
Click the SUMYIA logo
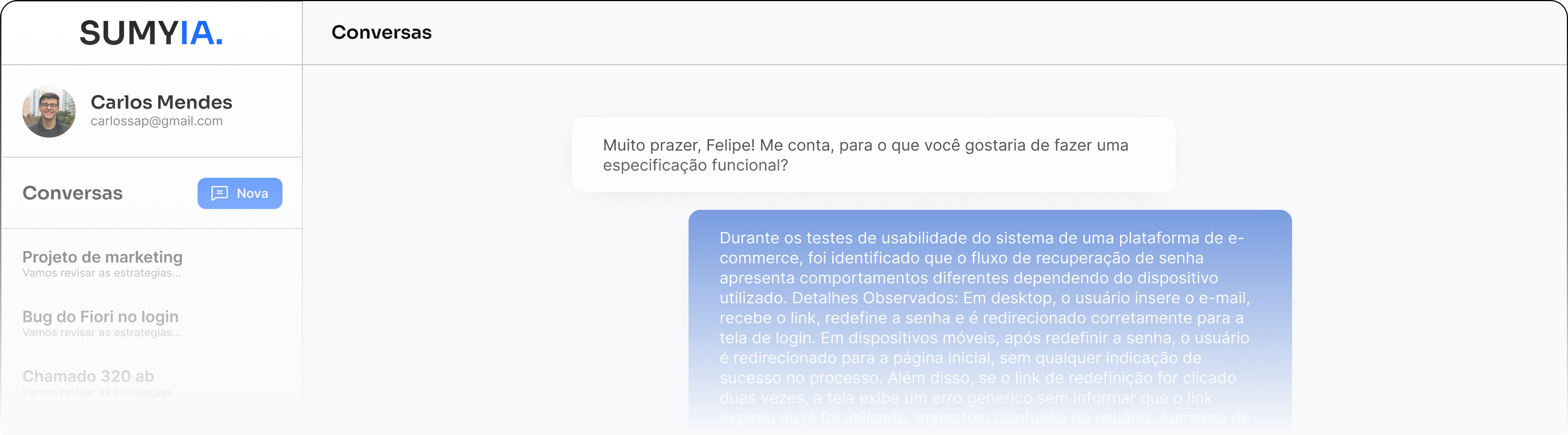[151, 33]
